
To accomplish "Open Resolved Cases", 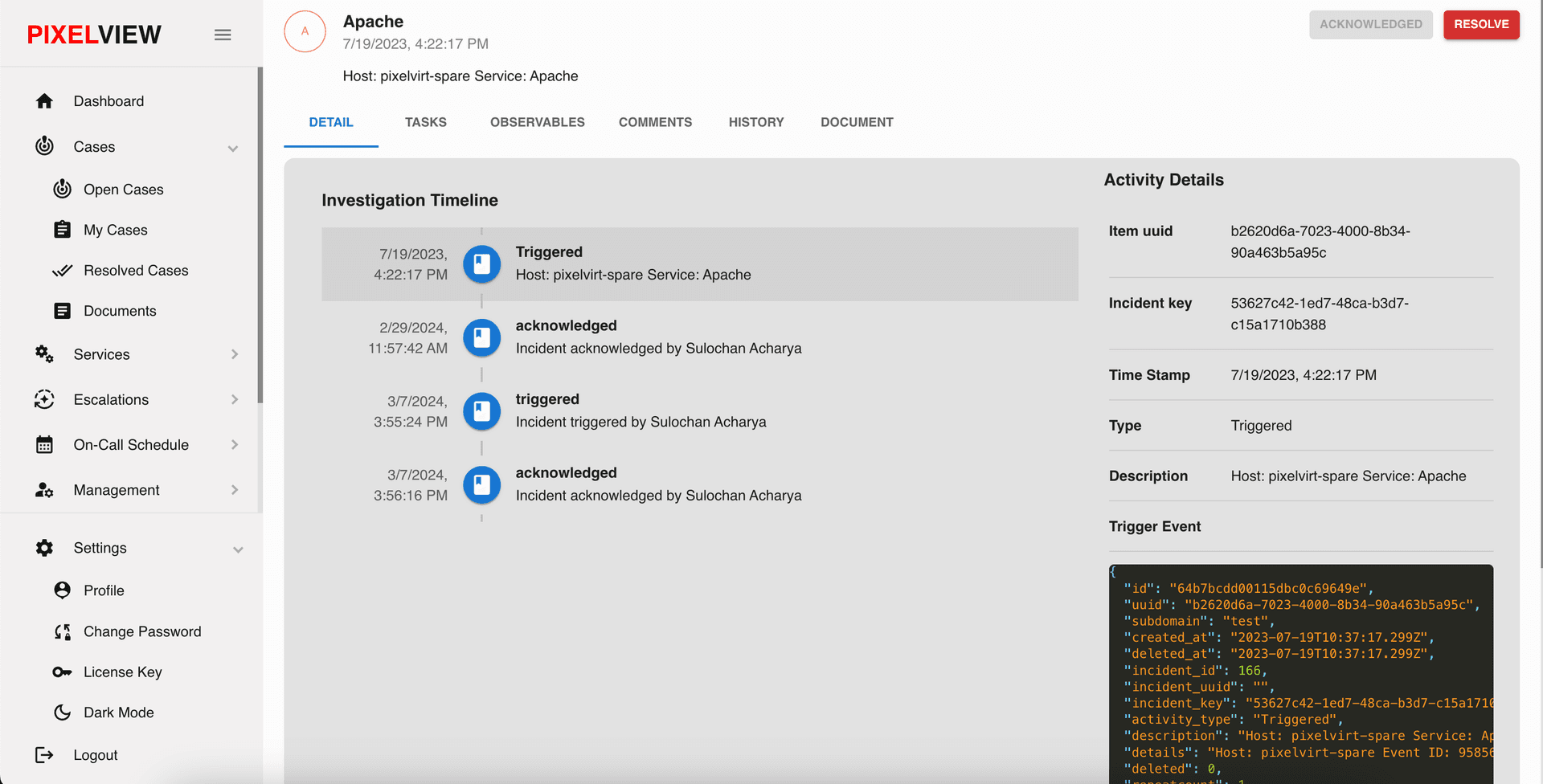I will 136,271.
